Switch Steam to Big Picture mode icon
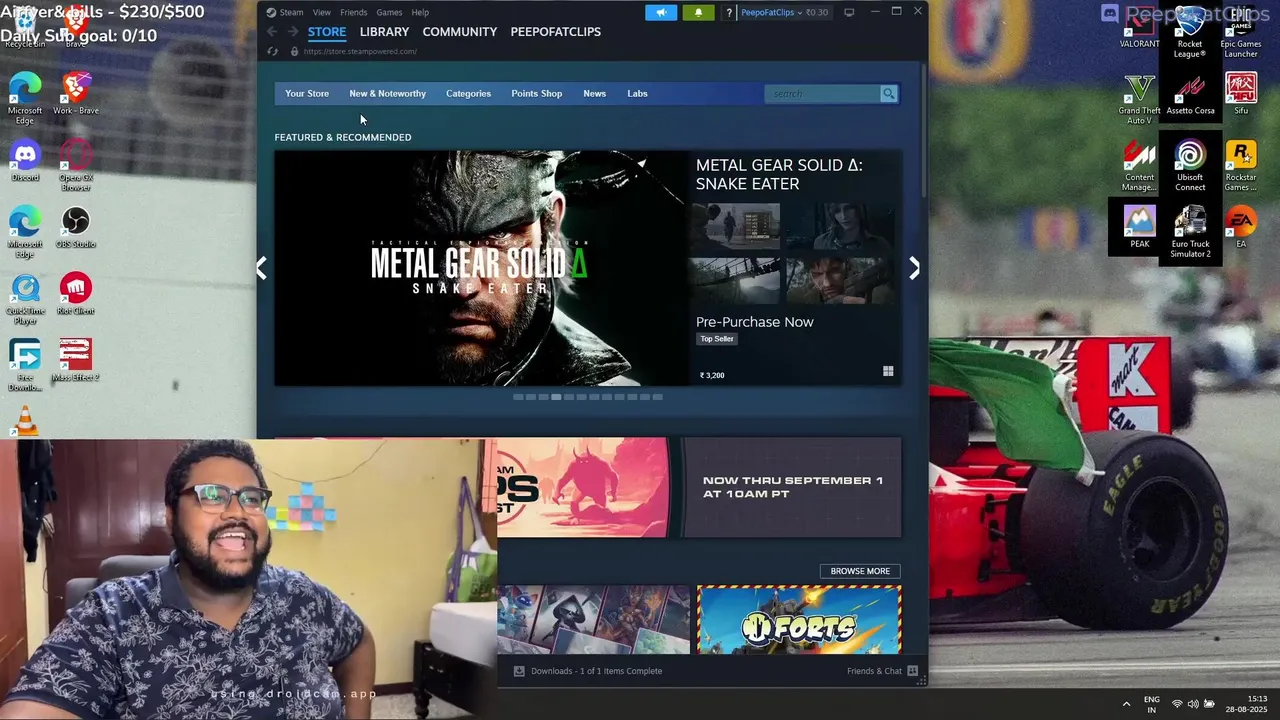The width and height of the screenshot is (1280, 720). point(849,12)
